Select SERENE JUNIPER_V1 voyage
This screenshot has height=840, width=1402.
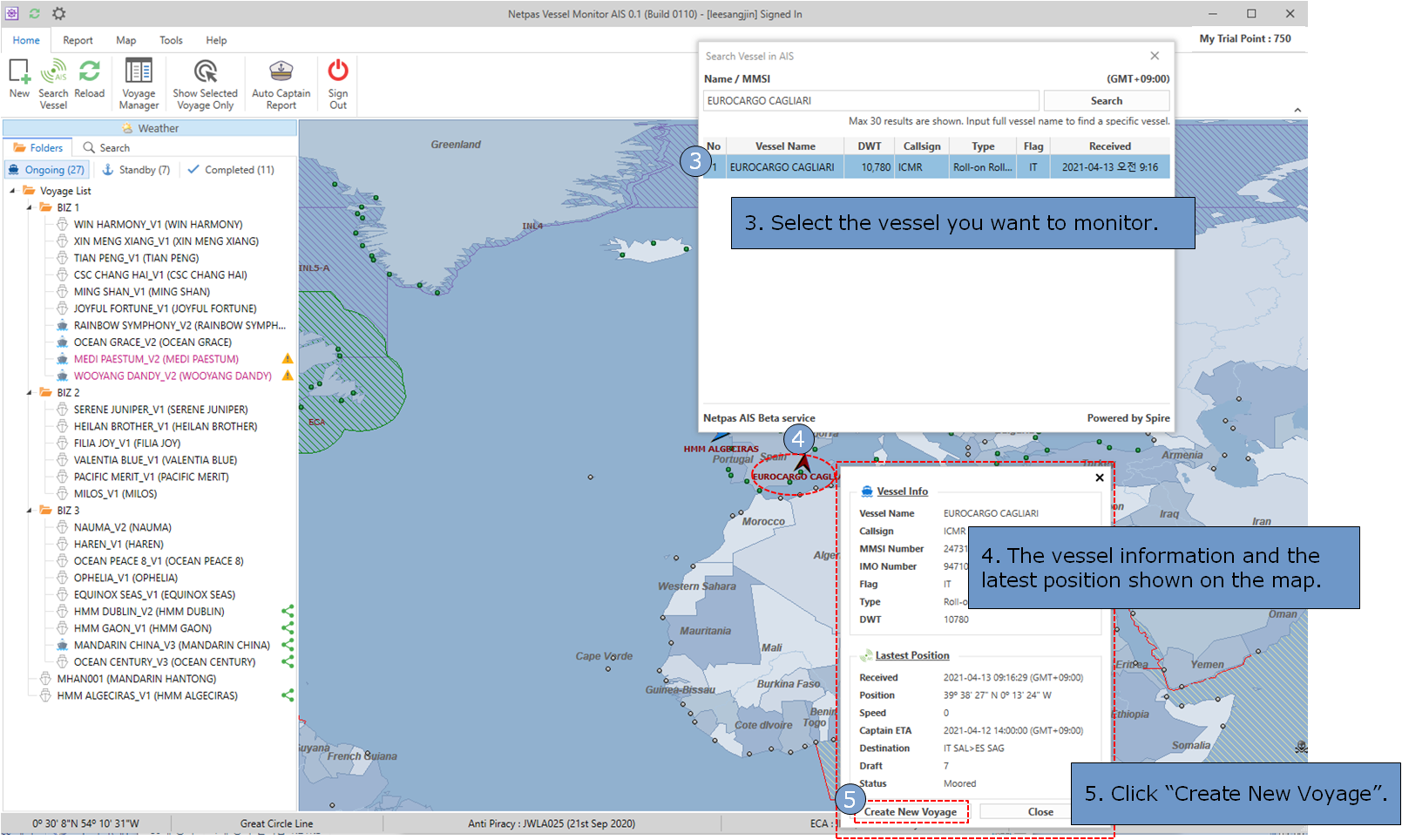point(160,410)
